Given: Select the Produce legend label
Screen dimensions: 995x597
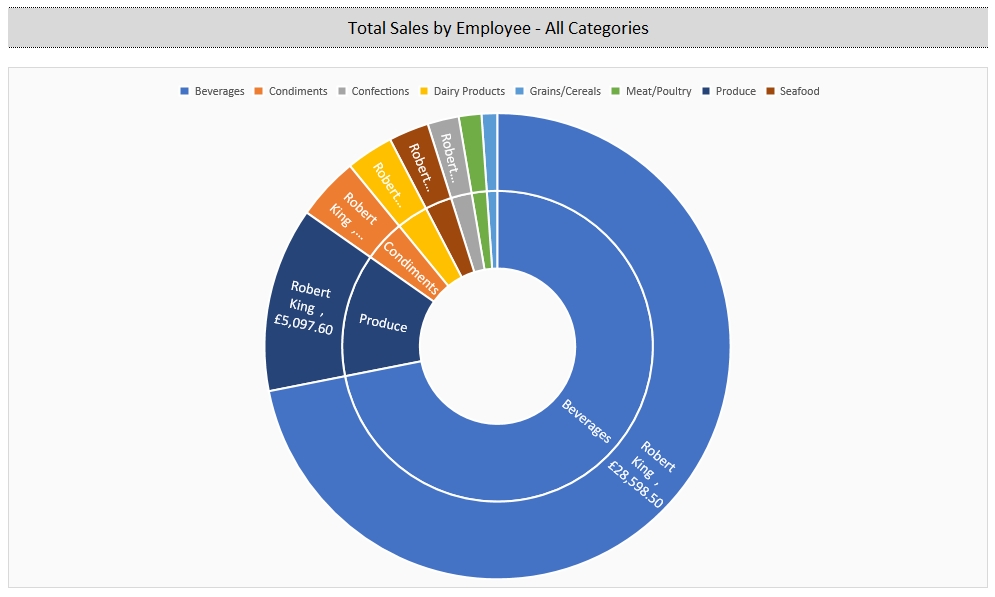Looking at the screenshot, I should (735, 91).
